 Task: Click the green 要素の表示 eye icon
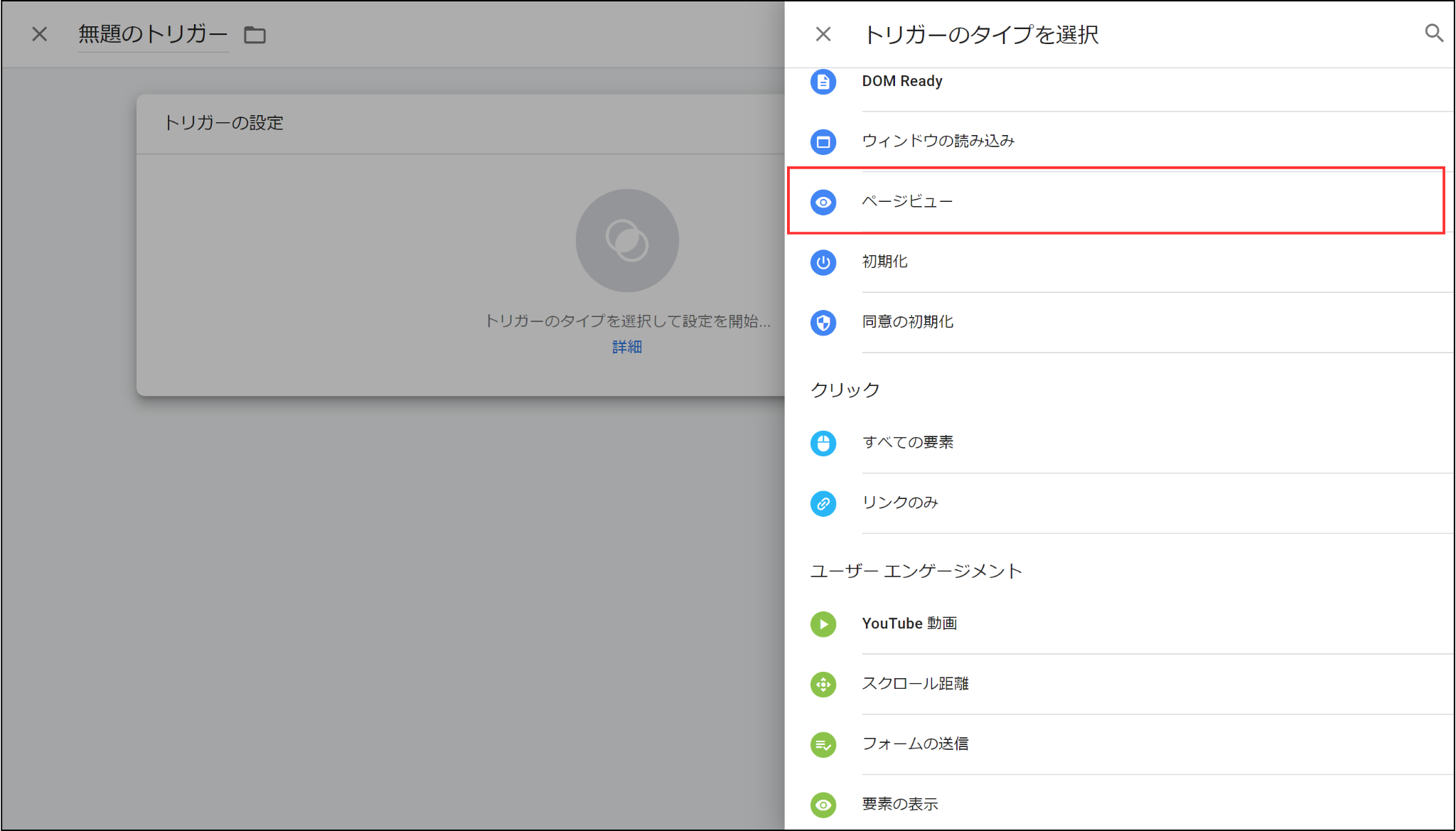823,805
